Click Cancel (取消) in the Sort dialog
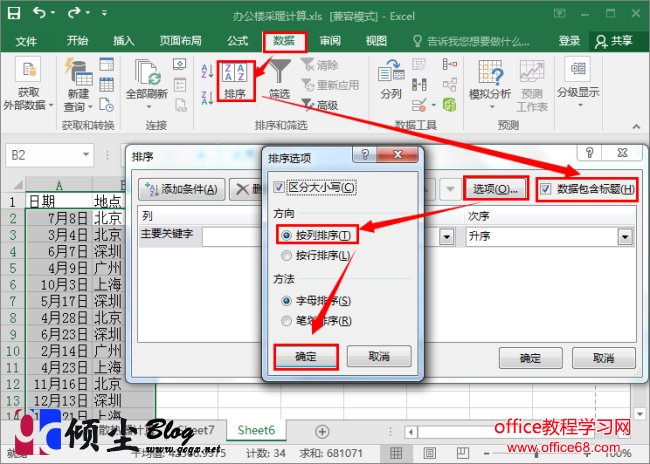This screenshot has height=464, width=650. click(x=604, y=358)
